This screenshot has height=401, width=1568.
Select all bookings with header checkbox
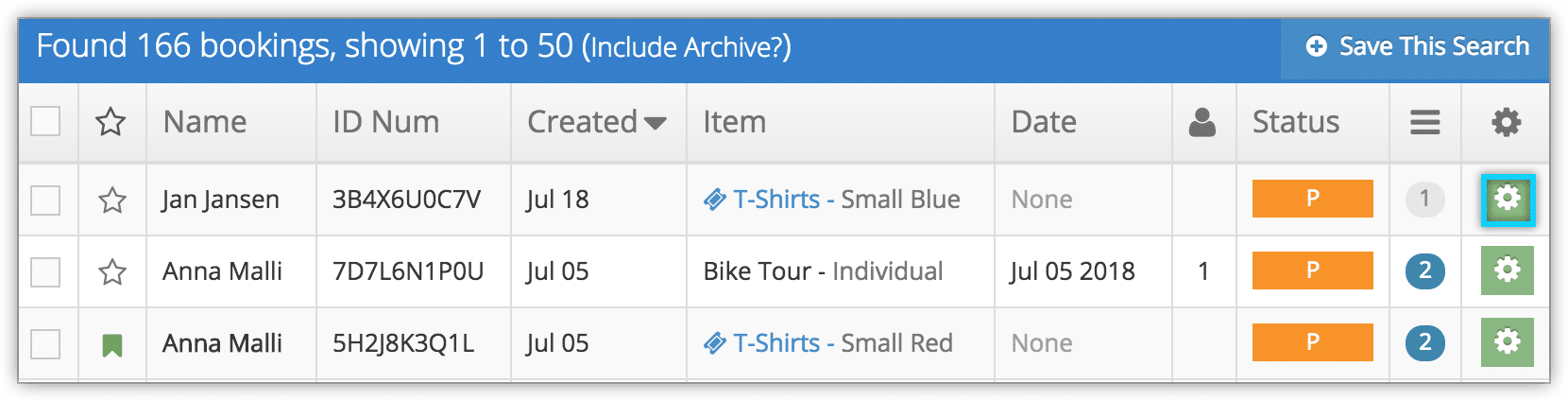click(x=45, y=121)
